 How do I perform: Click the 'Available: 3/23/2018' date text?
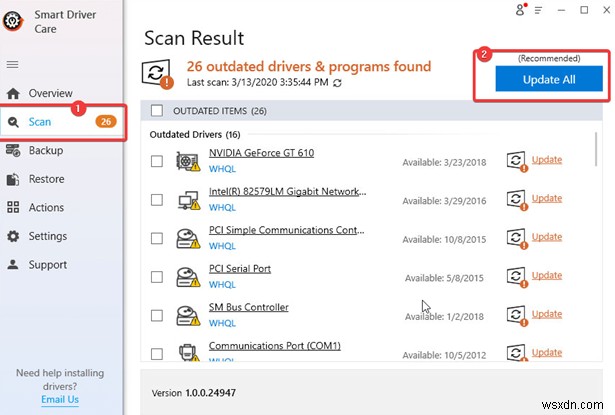pos(444,162)
